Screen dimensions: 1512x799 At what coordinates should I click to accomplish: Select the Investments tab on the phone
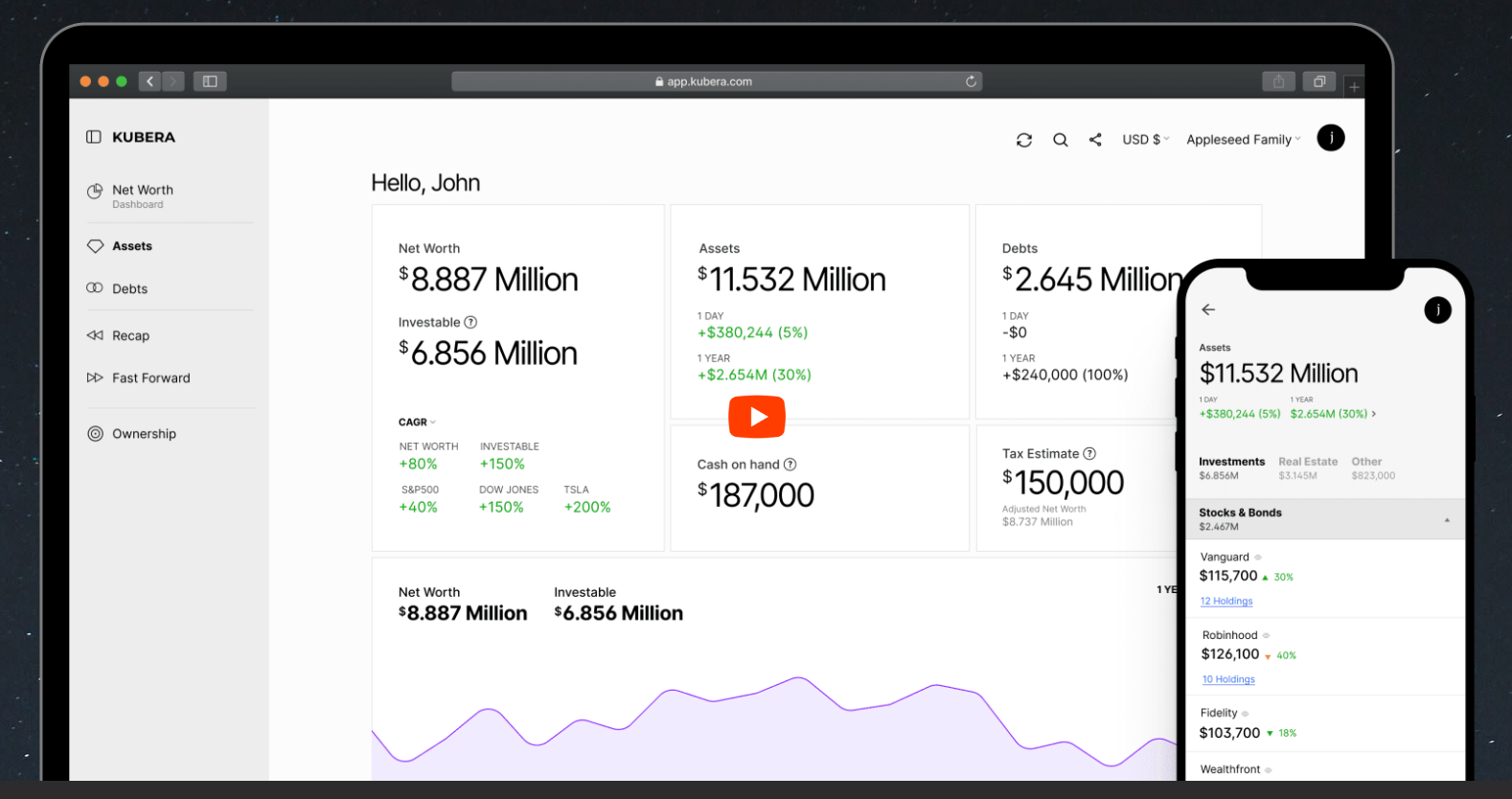[x=1231, y=468]
